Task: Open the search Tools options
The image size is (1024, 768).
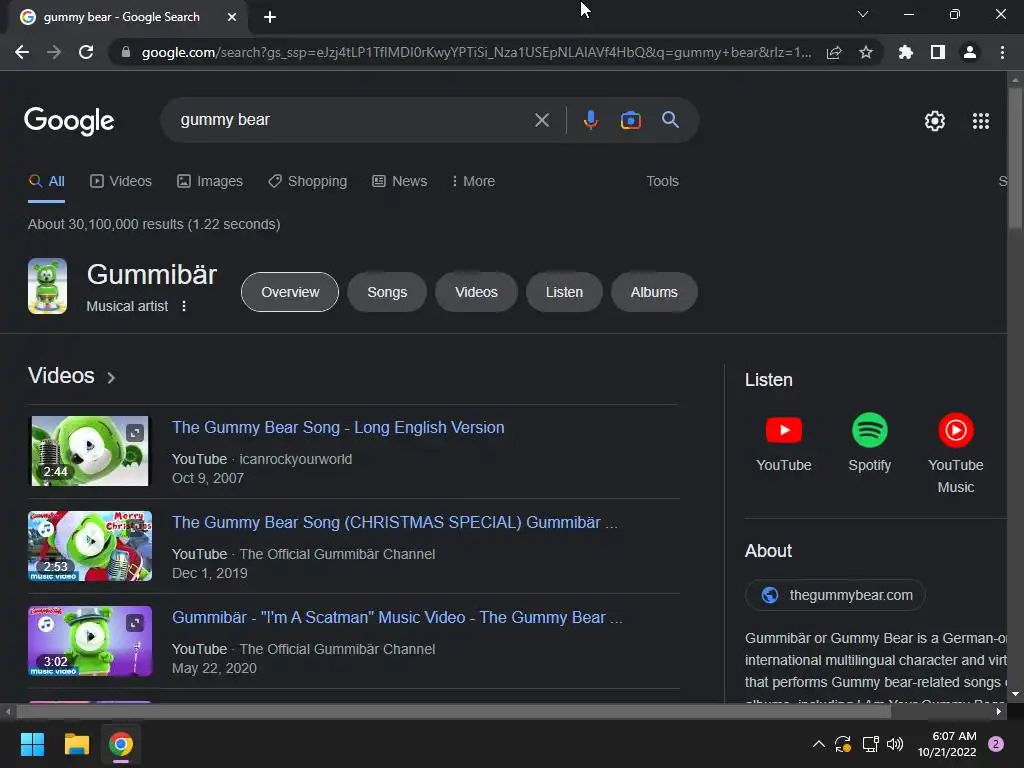Action: 662,182
